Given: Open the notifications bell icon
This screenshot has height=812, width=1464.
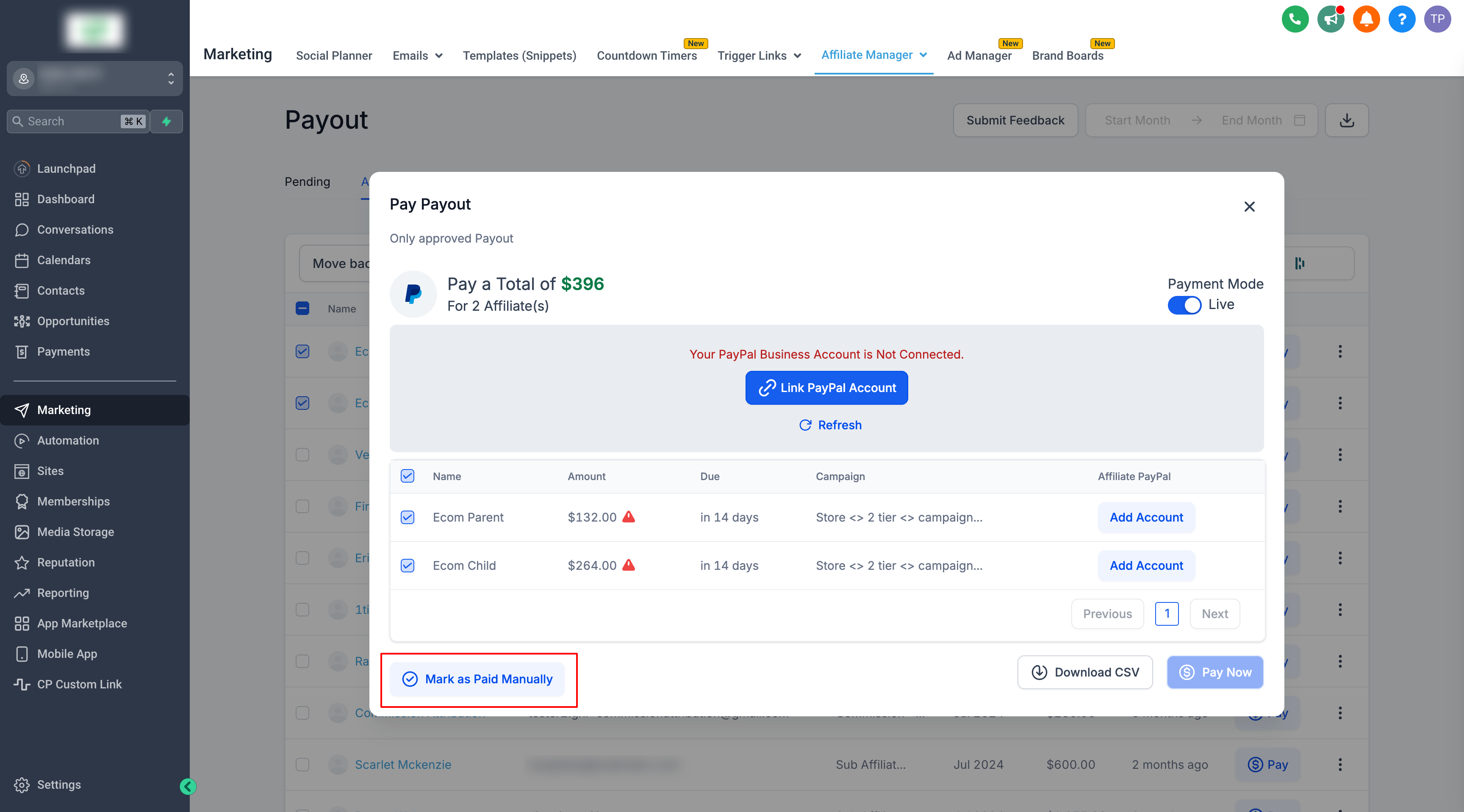Looking at the screenshot, I should [x=1366, y=19].
